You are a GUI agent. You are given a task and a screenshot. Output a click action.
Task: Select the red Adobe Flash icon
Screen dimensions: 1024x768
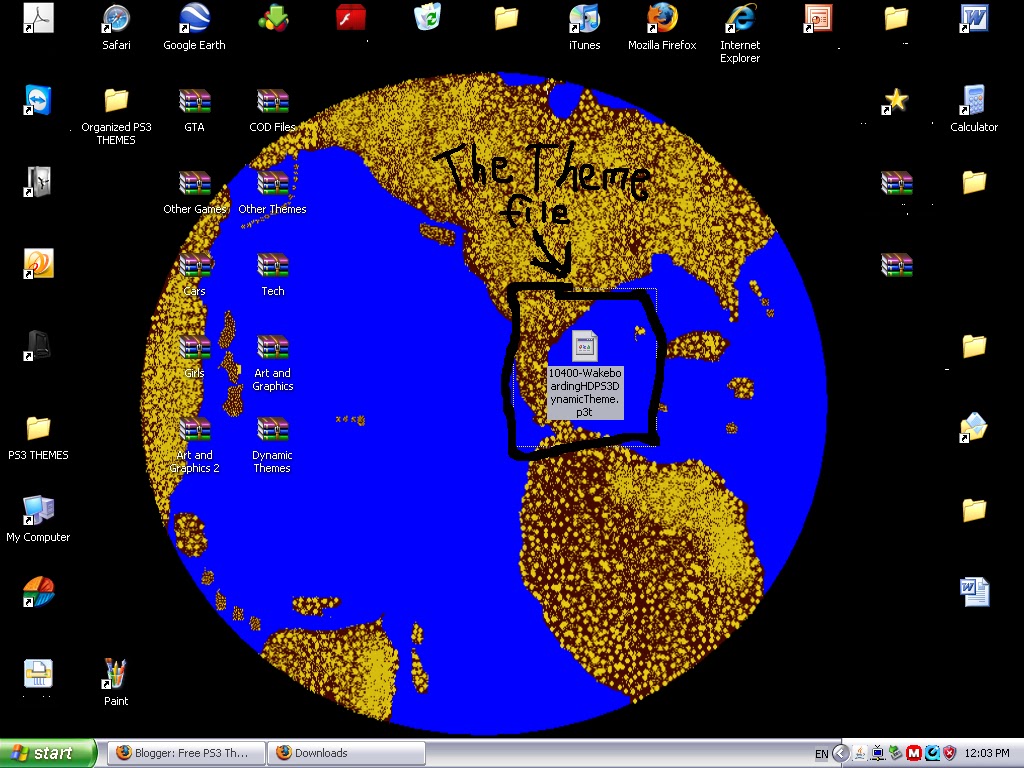click(x=351, y=18)
